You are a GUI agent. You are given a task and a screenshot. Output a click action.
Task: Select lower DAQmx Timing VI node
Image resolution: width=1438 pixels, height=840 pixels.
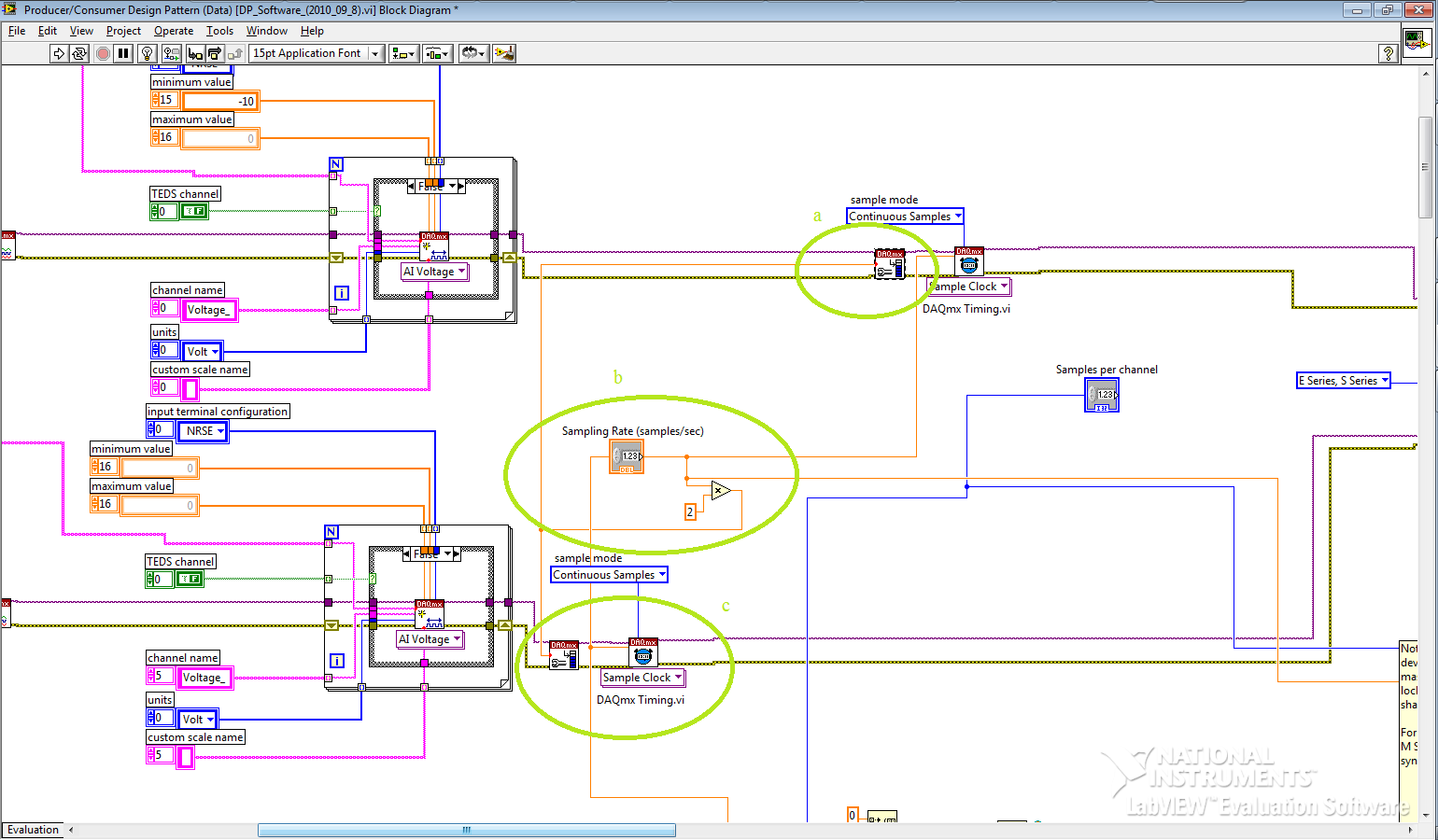click(642, 652)
